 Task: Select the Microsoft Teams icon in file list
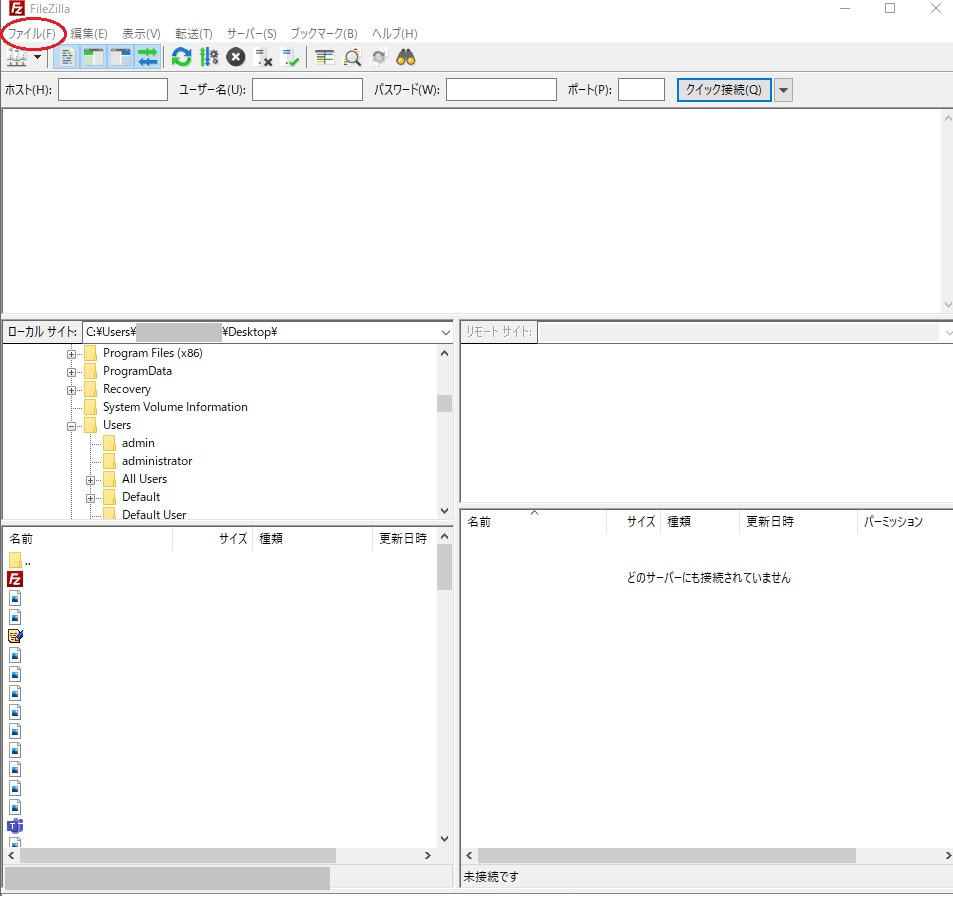point(15,826)
